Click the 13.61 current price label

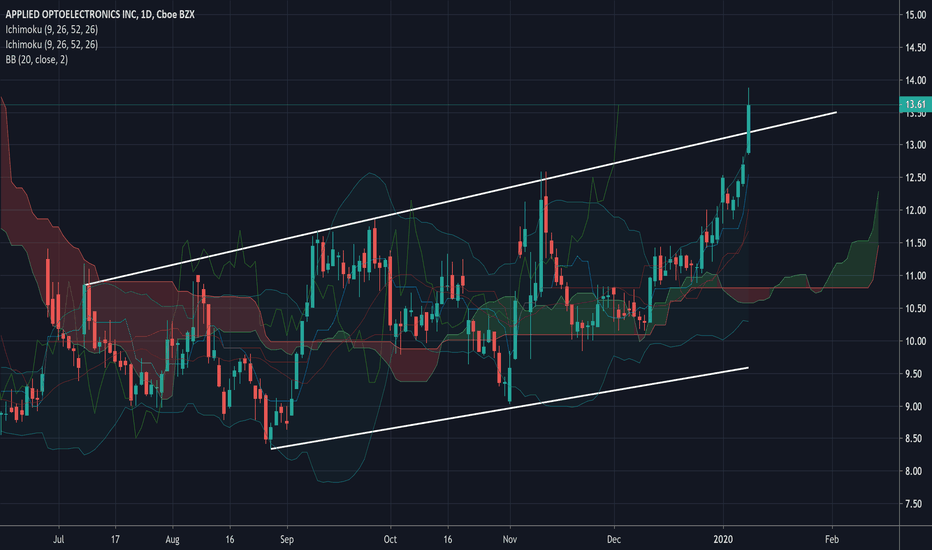[x=915, y=105]
